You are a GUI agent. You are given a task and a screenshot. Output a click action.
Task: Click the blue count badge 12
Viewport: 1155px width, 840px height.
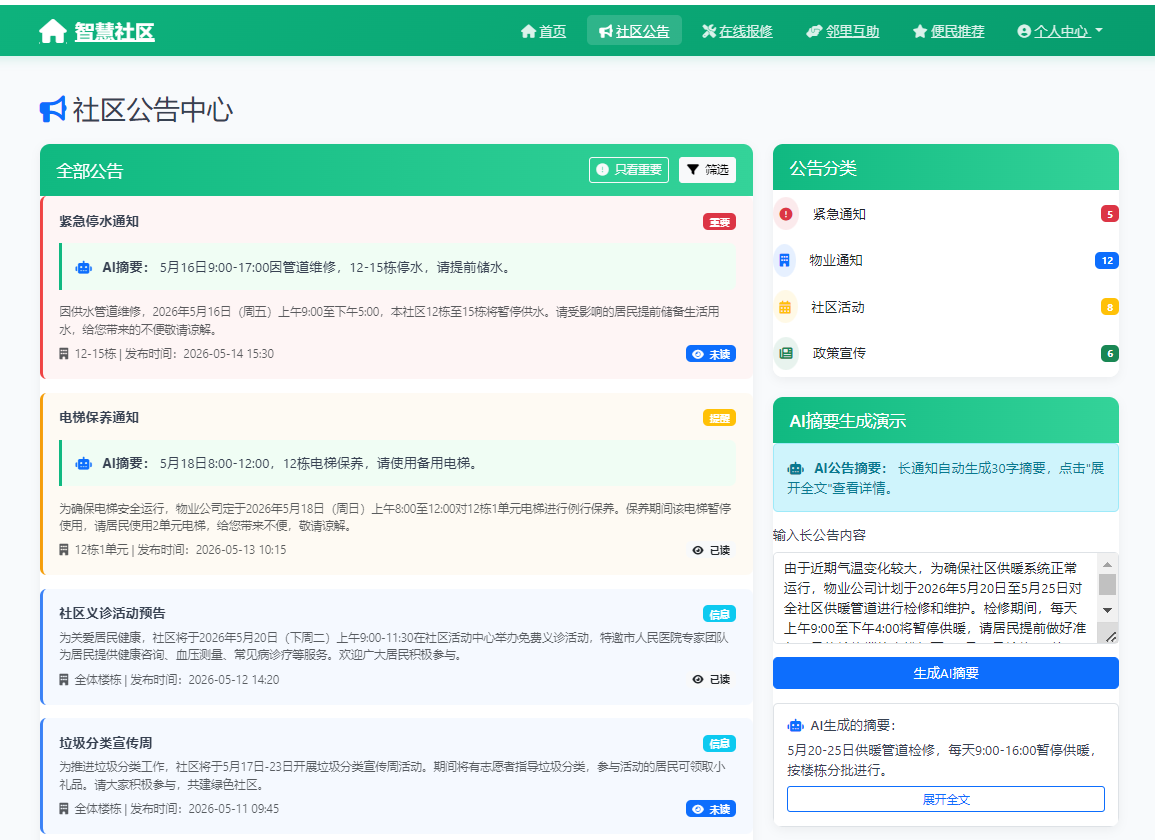point(1107,260)
